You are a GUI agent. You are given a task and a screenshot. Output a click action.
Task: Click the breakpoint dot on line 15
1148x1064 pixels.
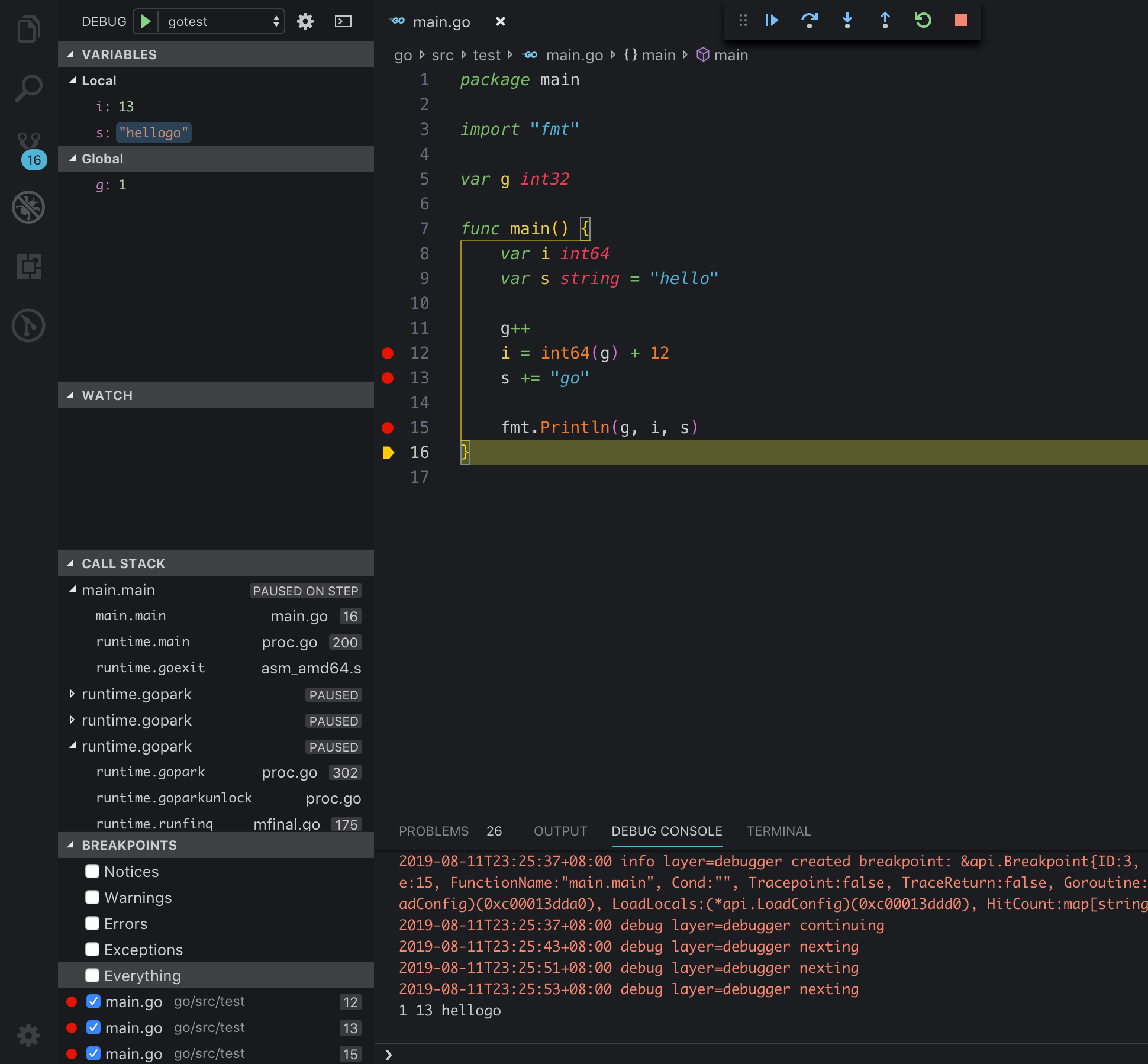coord(388,428)
